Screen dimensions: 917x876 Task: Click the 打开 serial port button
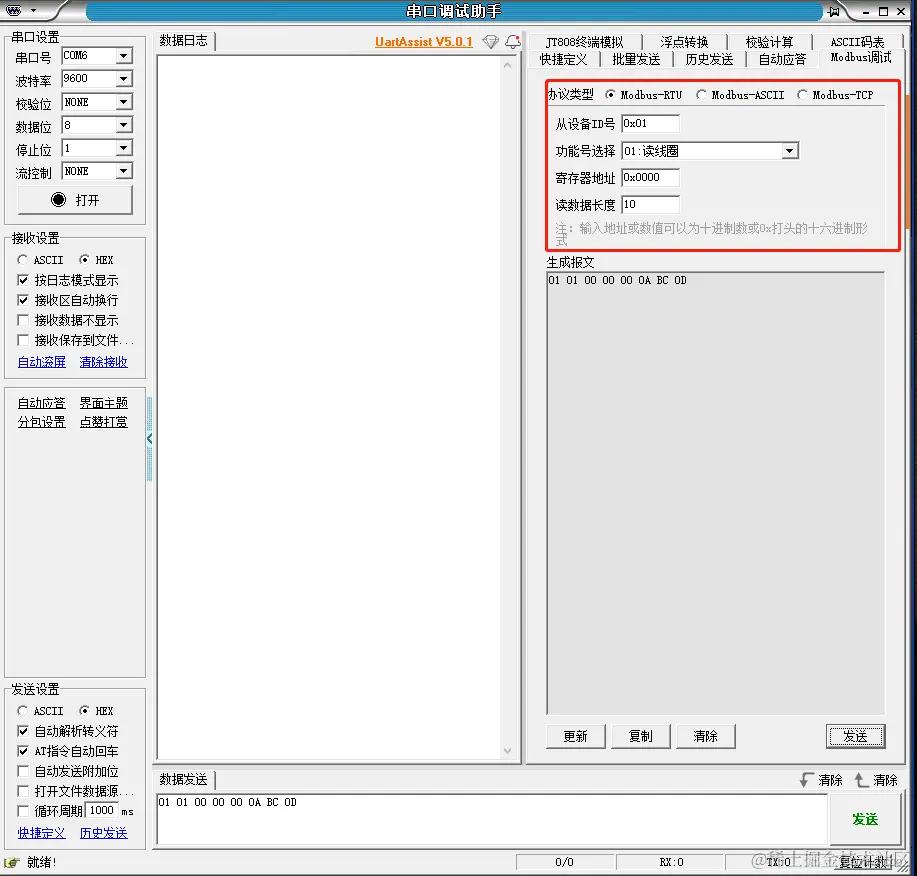75,200
